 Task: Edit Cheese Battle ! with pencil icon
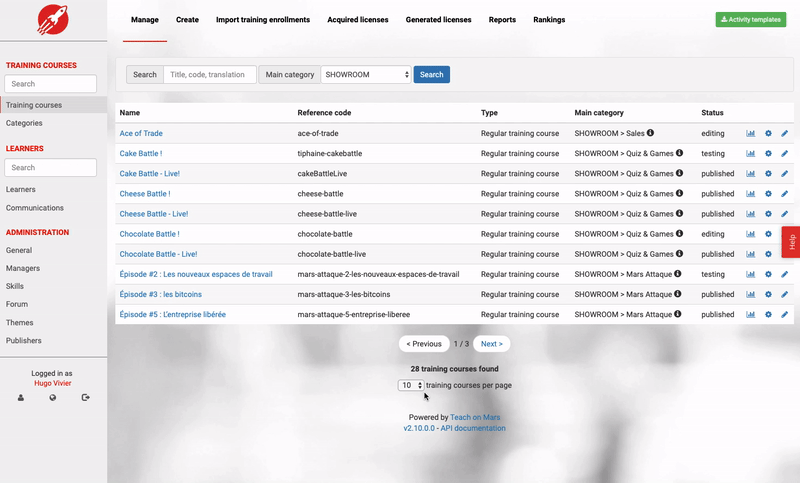[x=784, y=194]
